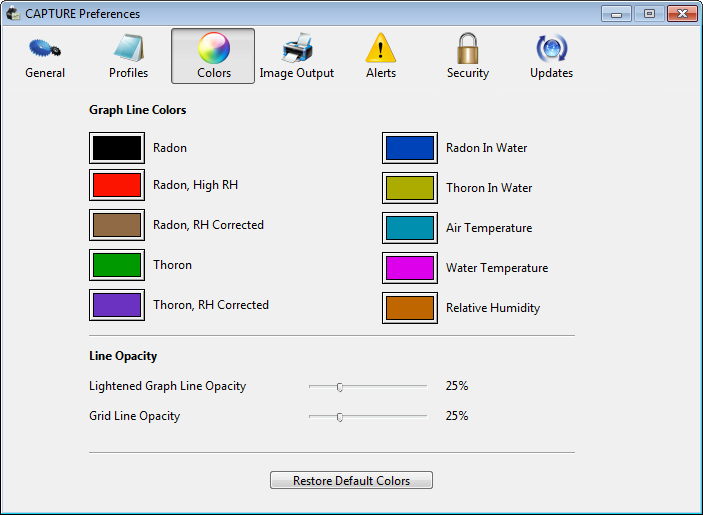Click the Air Temperature label
The height and width of the screenshot is (515, 703).
[489, 228]
